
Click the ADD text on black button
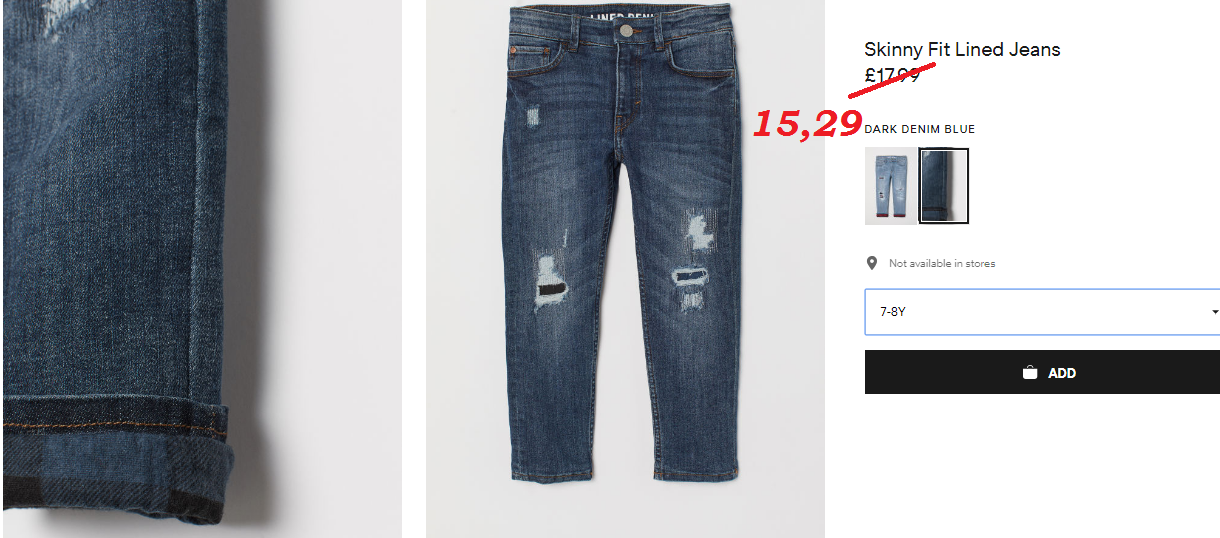pos(1062,373)
